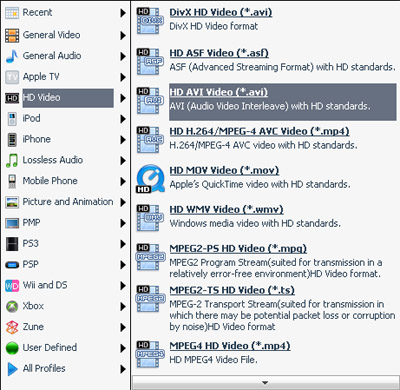Image resolution: width=400 pixels, height=390 pixels.
Task: Choose DivX HD Video (*.avi) profile
Action: [x=221, y=12]
